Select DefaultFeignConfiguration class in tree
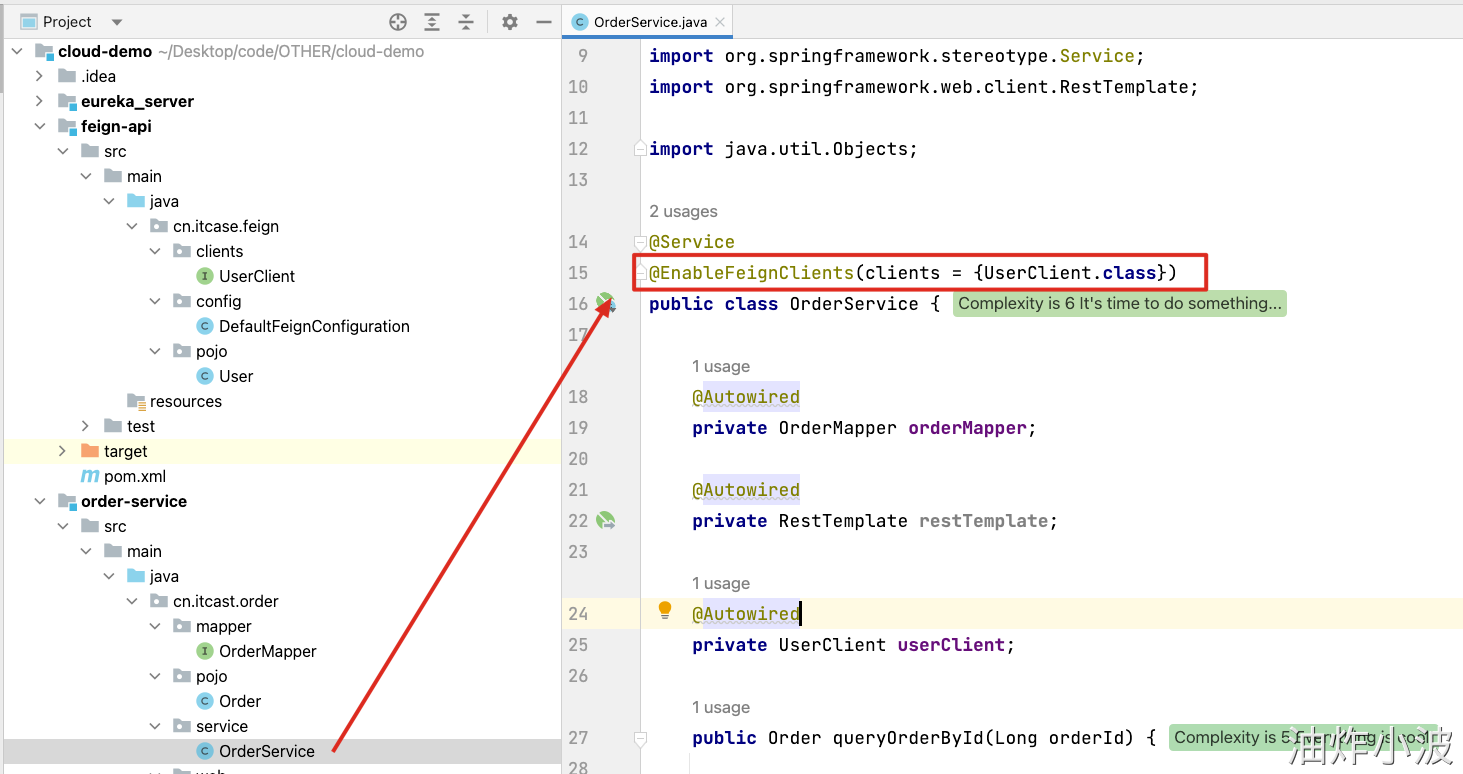1463x774 pixels. pos(314,326)
